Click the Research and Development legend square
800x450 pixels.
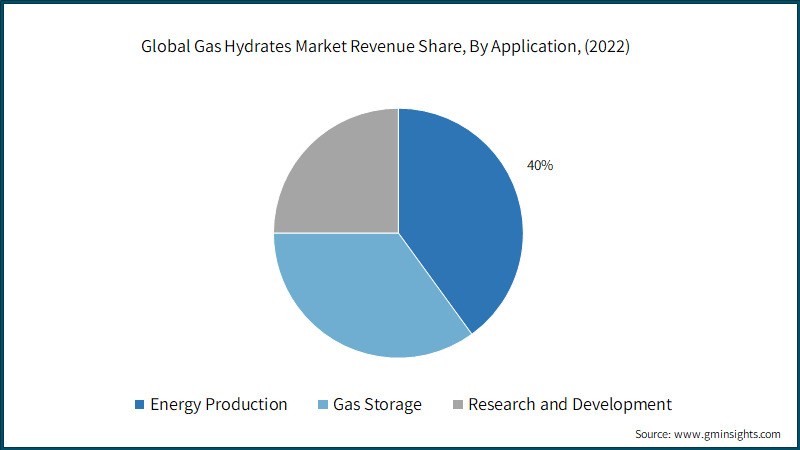pos(458,405)
